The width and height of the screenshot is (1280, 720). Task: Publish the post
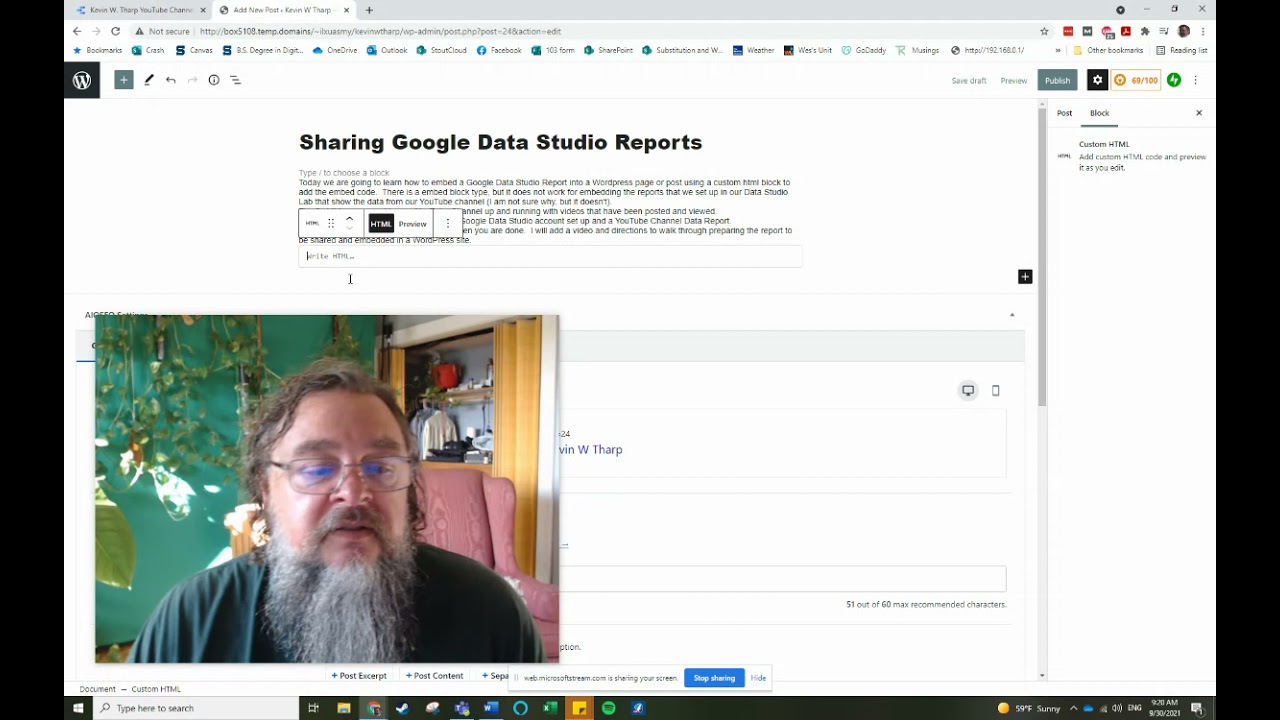tap(1057, 80)
